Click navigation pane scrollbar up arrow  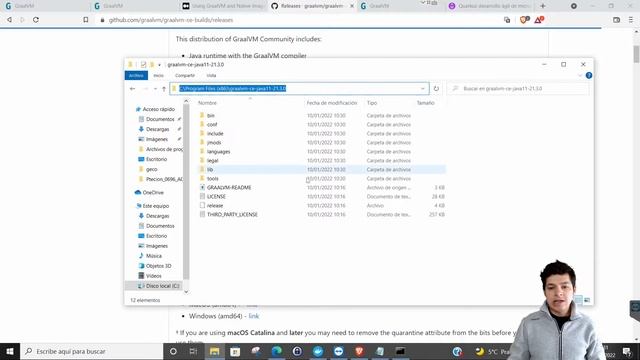click(186, 101)
